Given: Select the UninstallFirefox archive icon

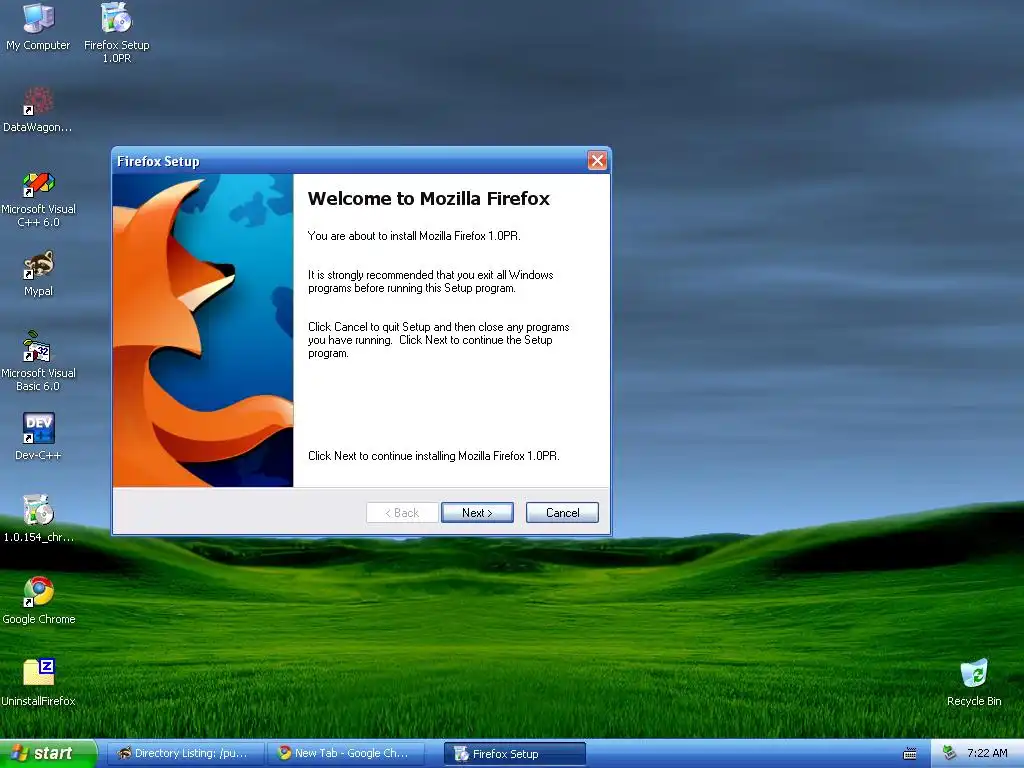Looking at the screenshot, I should [x=39, y=682].
